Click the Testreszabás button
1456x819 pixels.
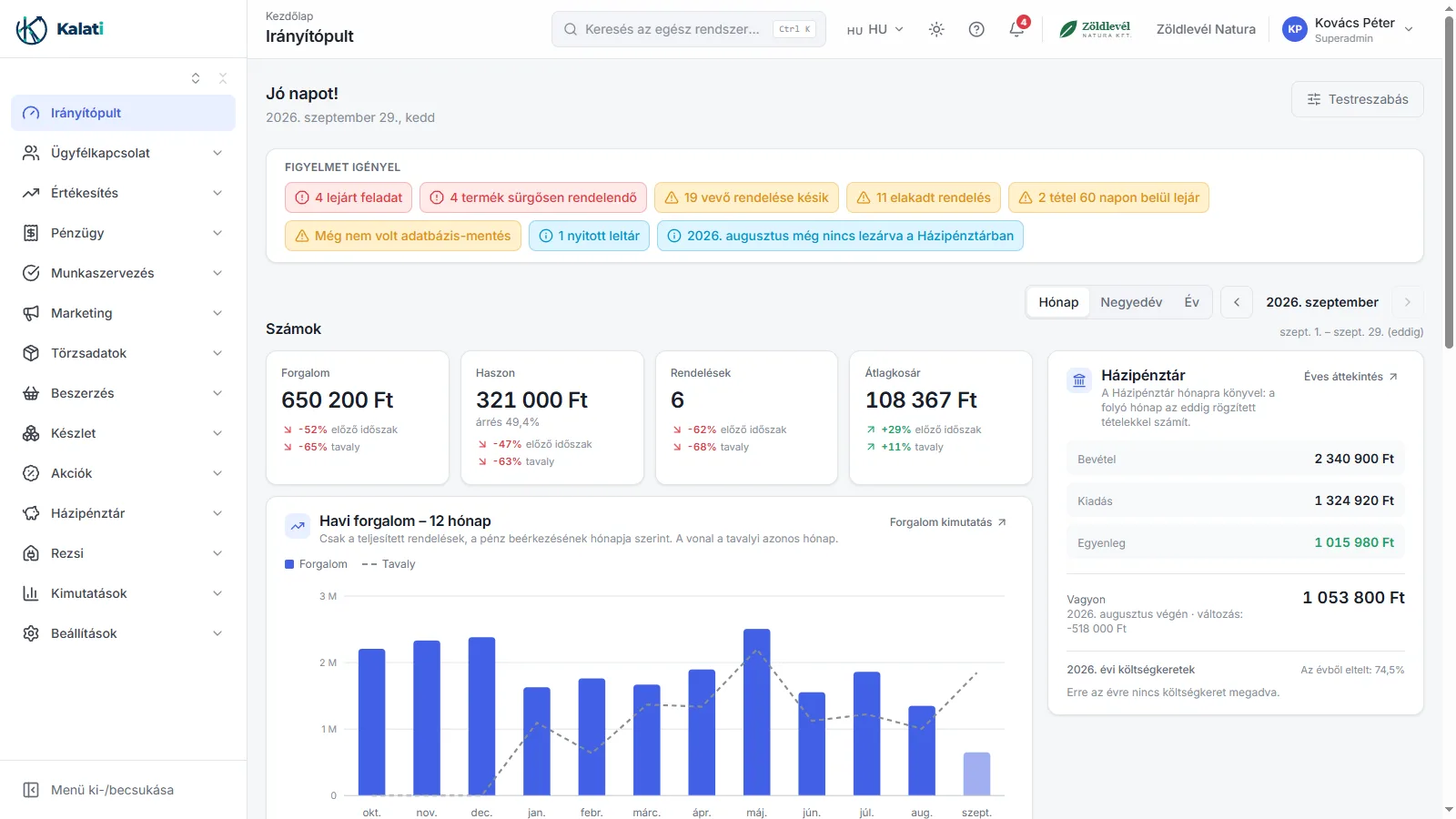pos(1358,99)
